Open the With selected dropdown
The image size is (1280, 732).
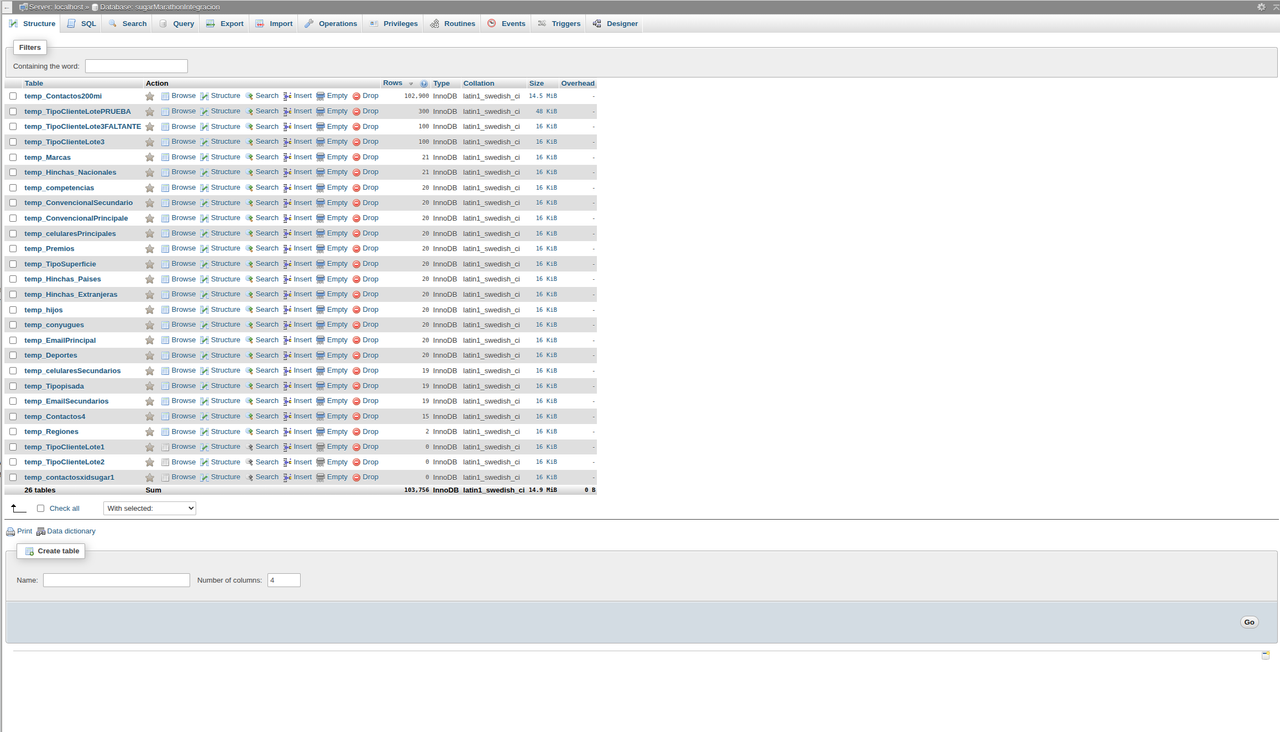tap(148, 508)
